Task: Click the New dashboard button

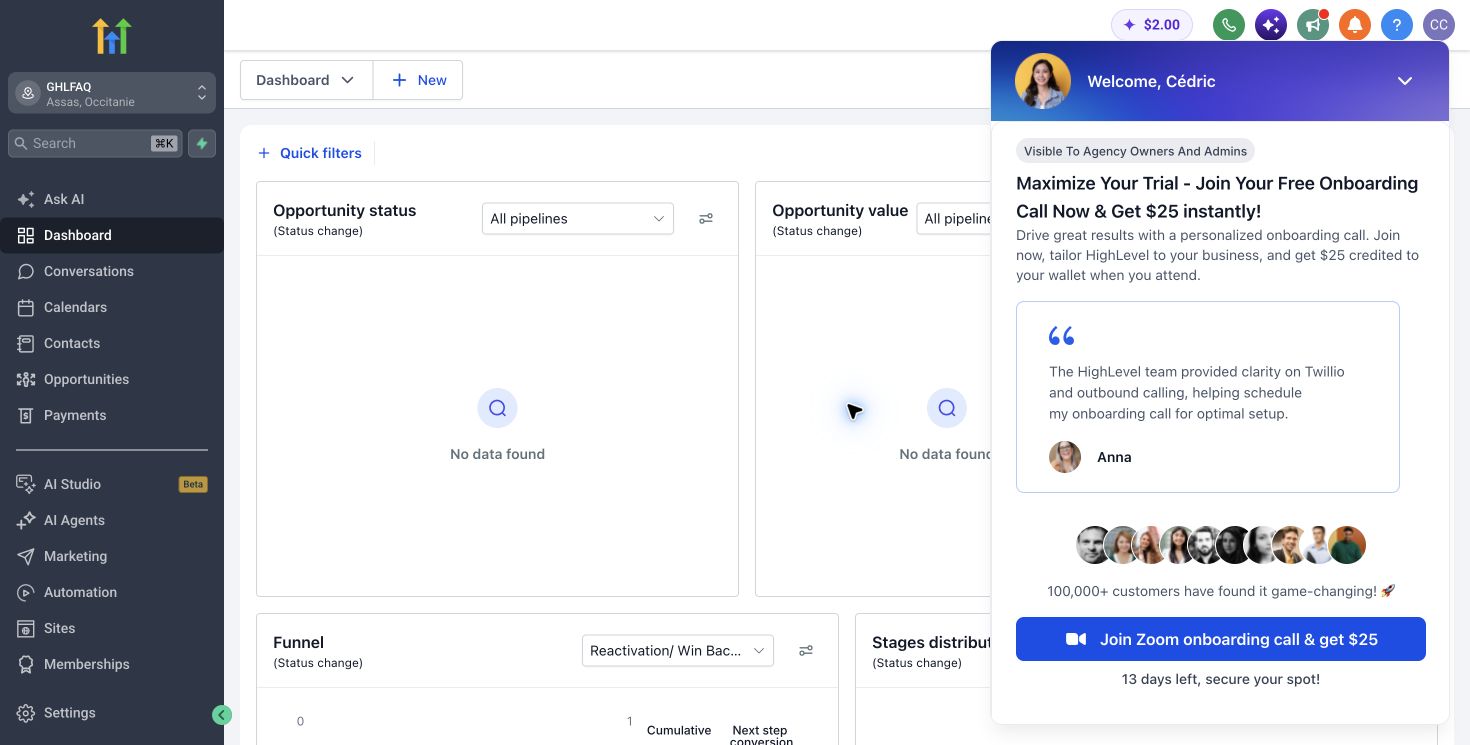Action: point(418,80)
